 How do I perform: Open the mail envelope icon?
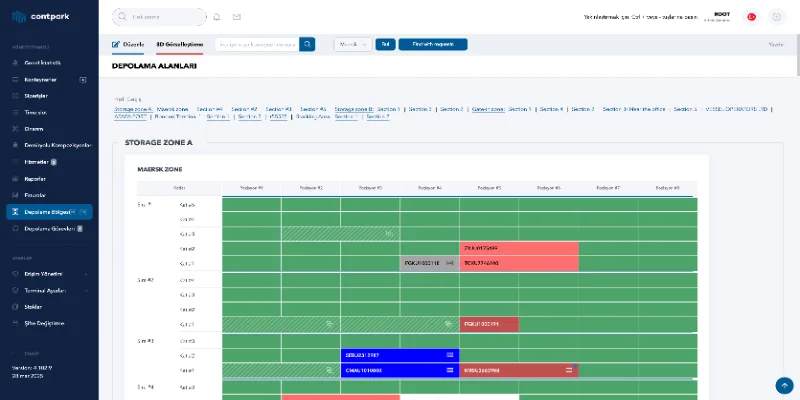point(237,17)
